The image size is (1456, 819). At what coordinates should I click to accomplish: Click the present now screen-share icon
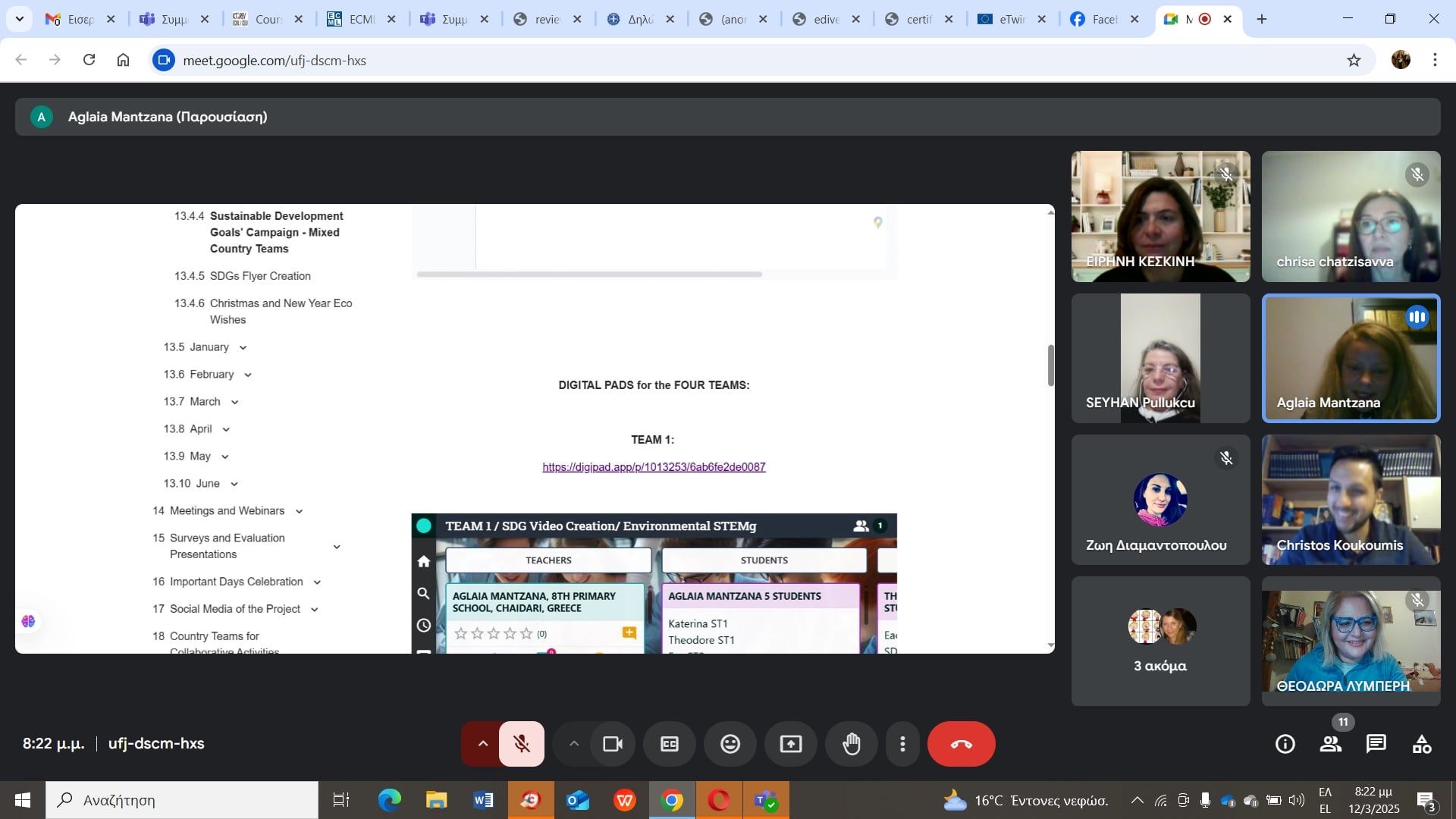pyautogui.click(x=790, y=744)
